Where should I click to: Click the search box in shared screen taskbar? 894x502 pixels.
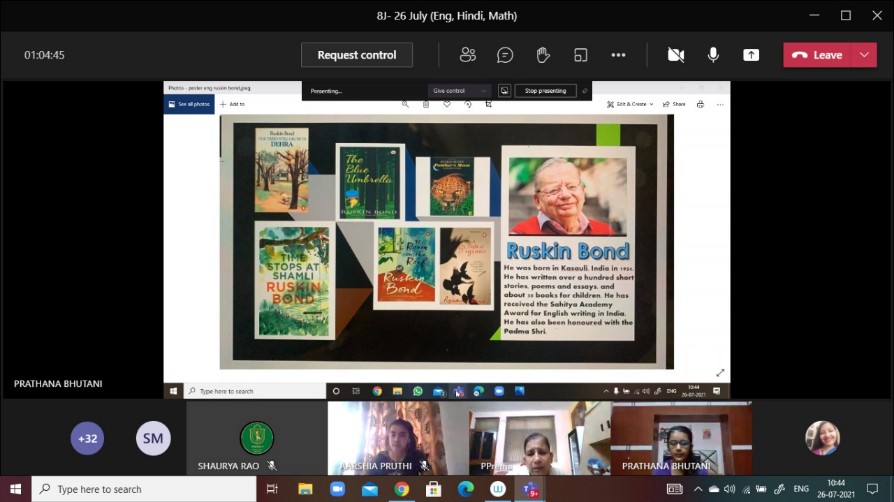[x=255, y=391]
